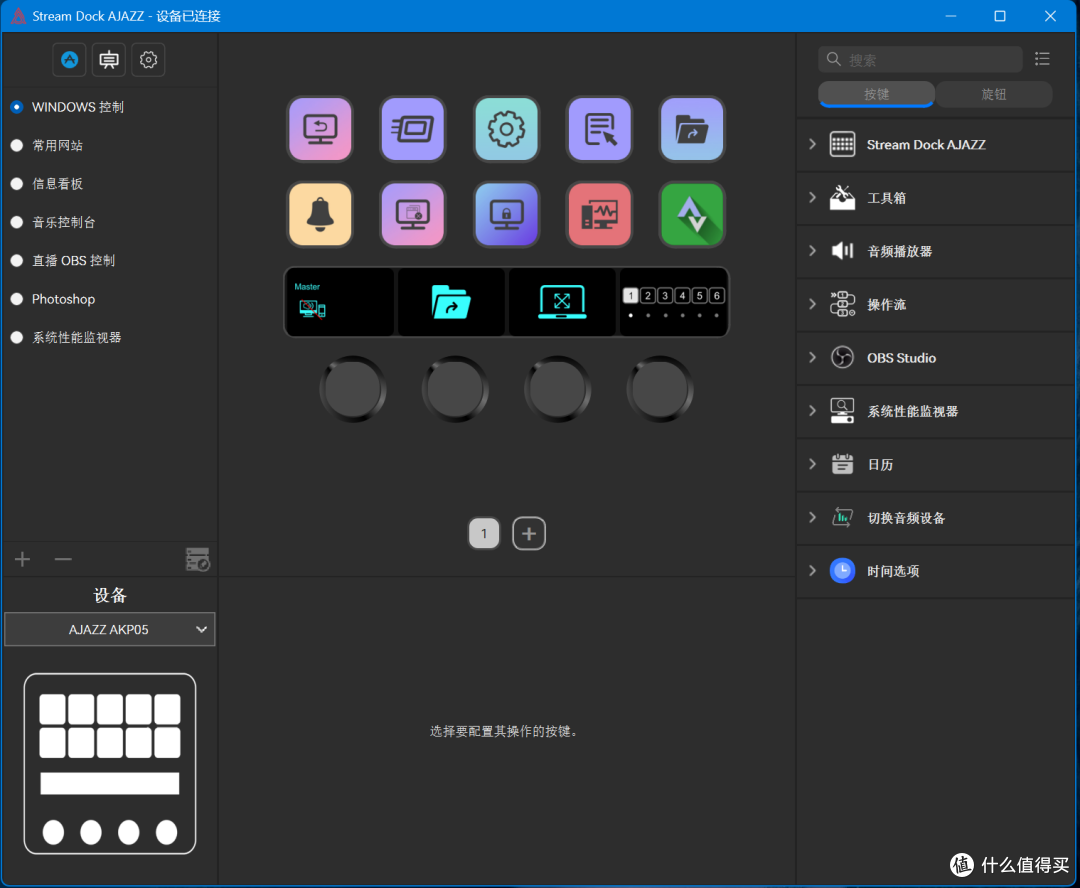Select the blue lock-screen key
The image size is (1080, 888).
point(506,214)
